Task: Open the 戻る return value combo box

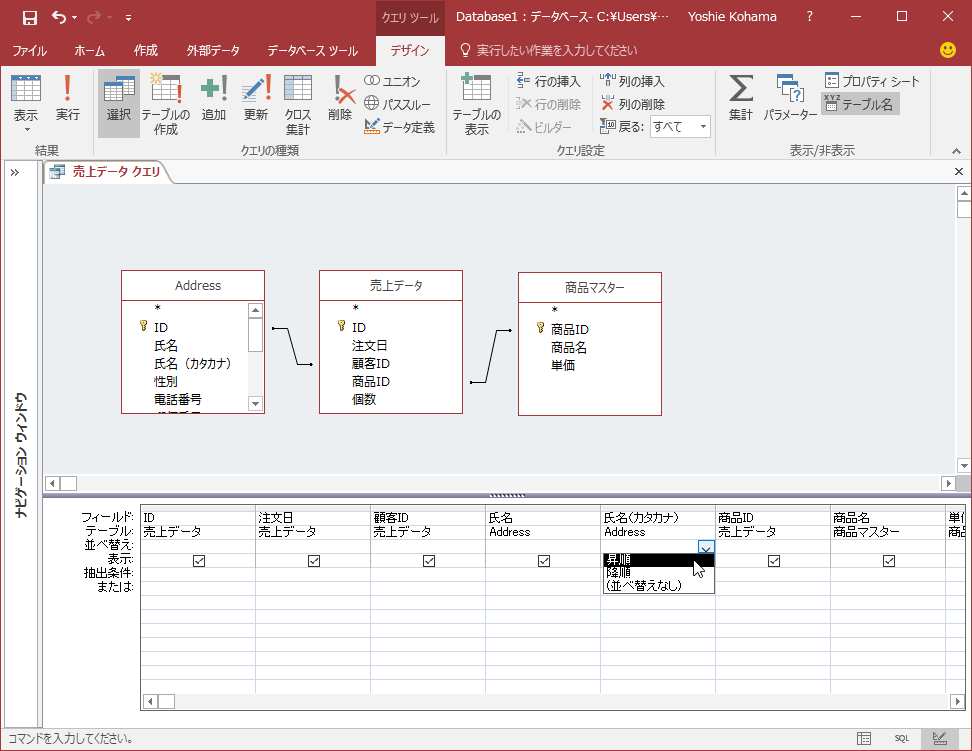Action: tap(680, 127)
